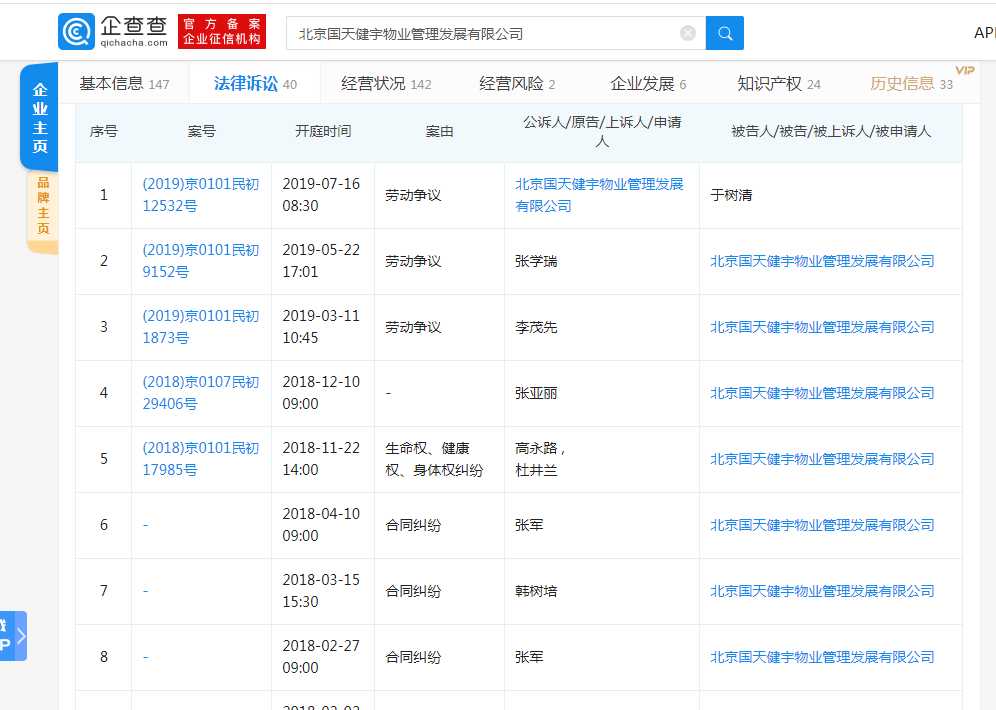Select defendant name 于树清

click(x=731, y=195)
